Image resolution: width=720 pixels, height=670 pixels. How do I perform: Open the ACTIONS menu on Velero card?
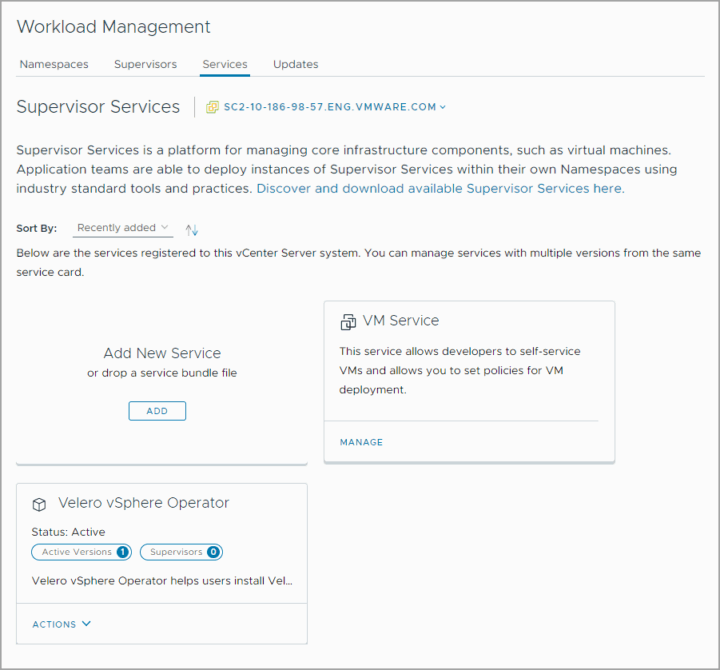click(x=61, y=624)
